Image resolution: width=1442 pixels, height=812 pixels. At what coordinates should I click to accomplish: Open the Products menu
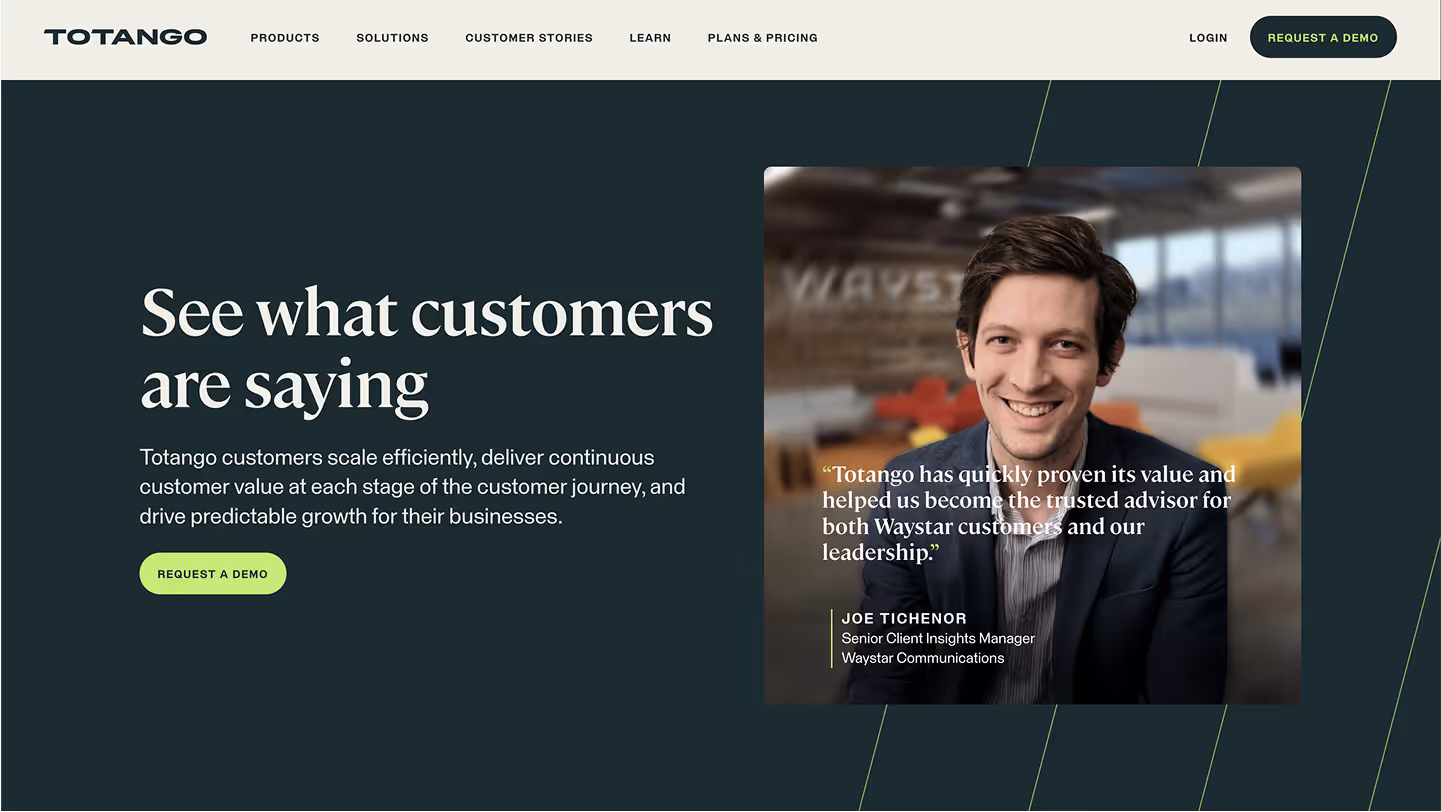click(x=285, y=38)
